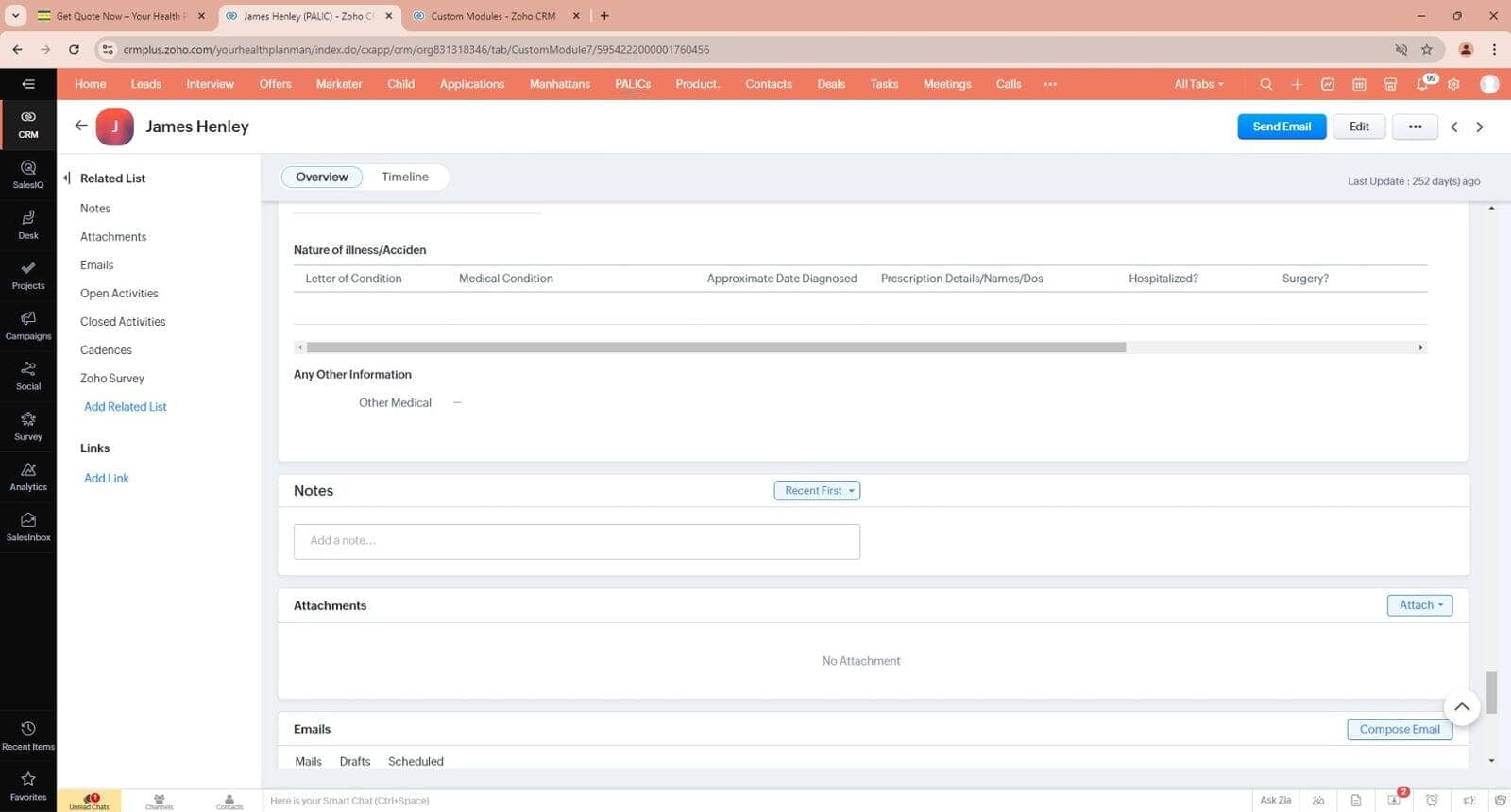
Task: Open the All Tabs dropdown
Action: click(x=1198, y=84)
